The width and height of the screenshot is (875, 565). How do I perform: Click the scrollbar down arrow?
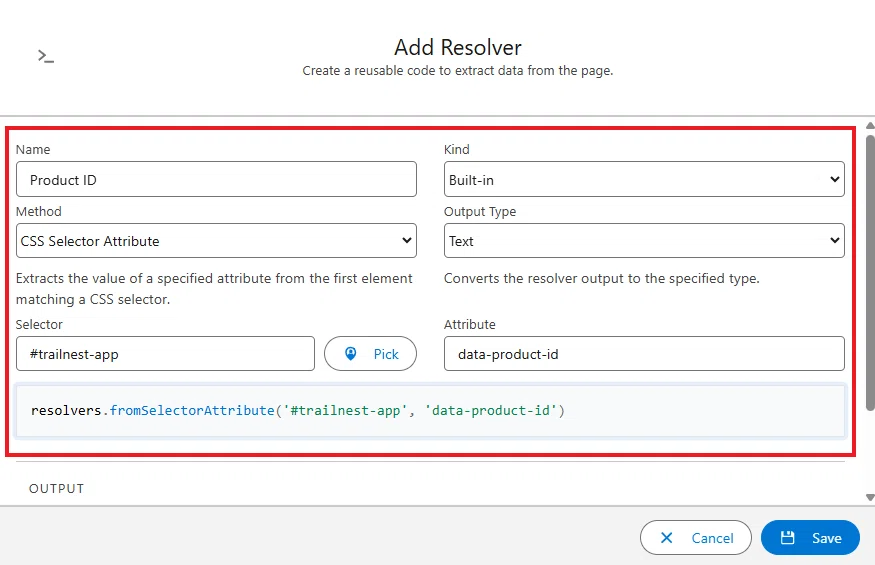(x=870, y=497)
